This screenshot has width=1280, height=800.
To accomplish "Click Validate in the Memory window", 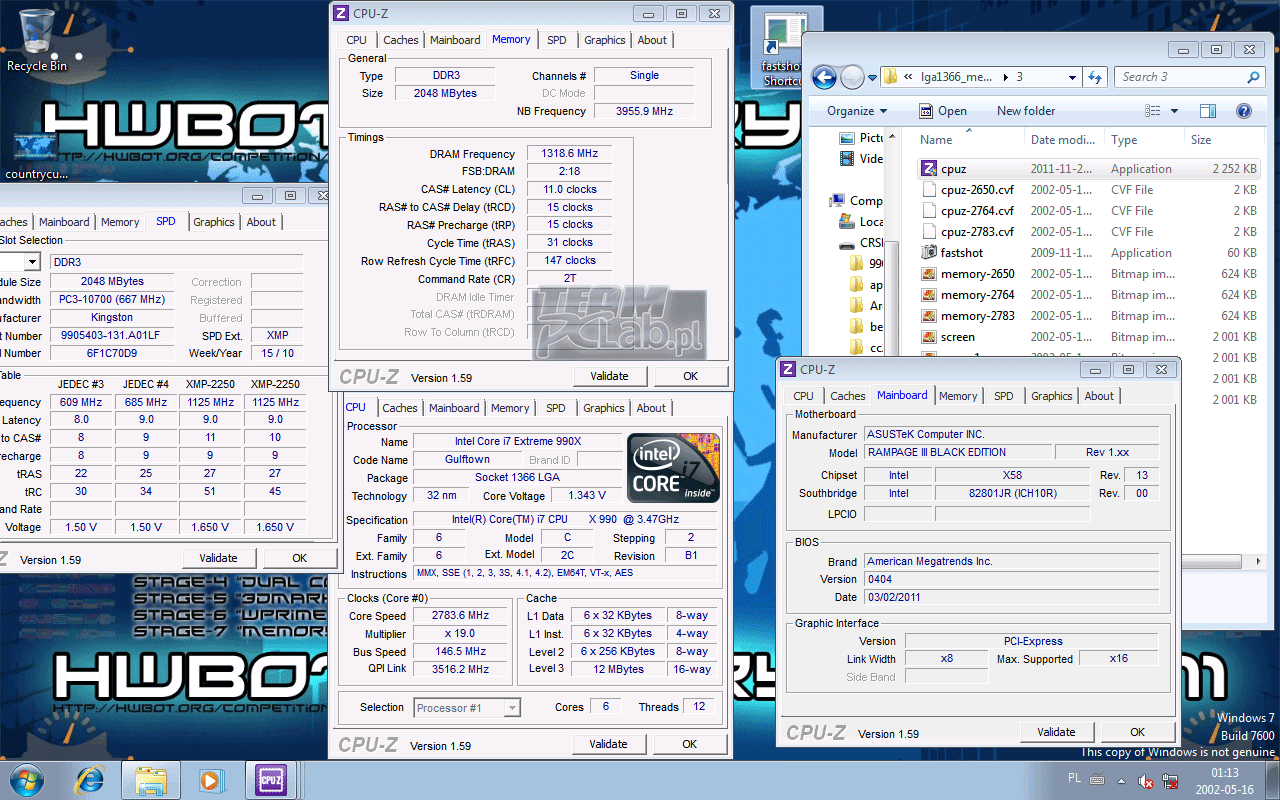I will point(610,376).
